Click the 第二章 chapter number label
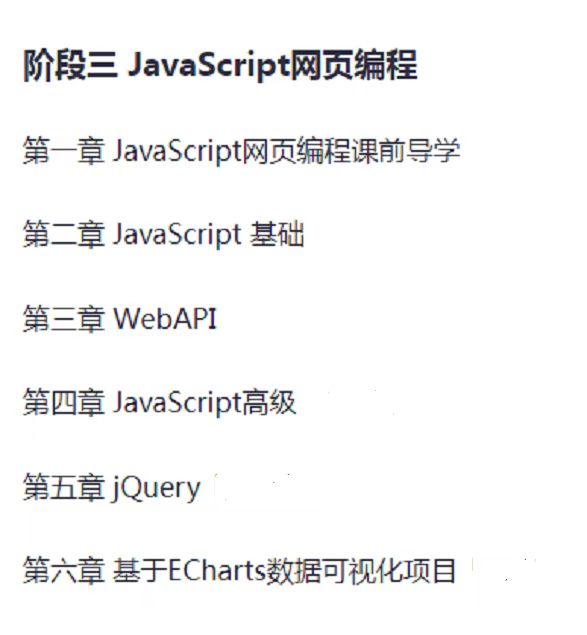Viewport: 587px width, 635px height. (64, 234)
